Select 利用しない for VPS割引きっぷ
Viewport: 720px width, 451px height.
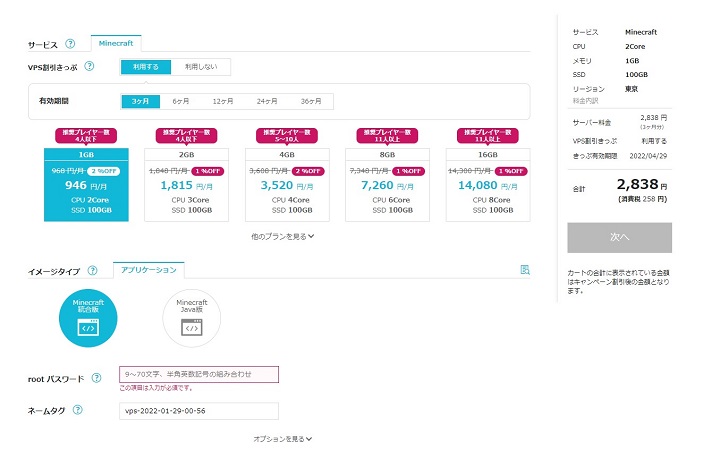201,67
